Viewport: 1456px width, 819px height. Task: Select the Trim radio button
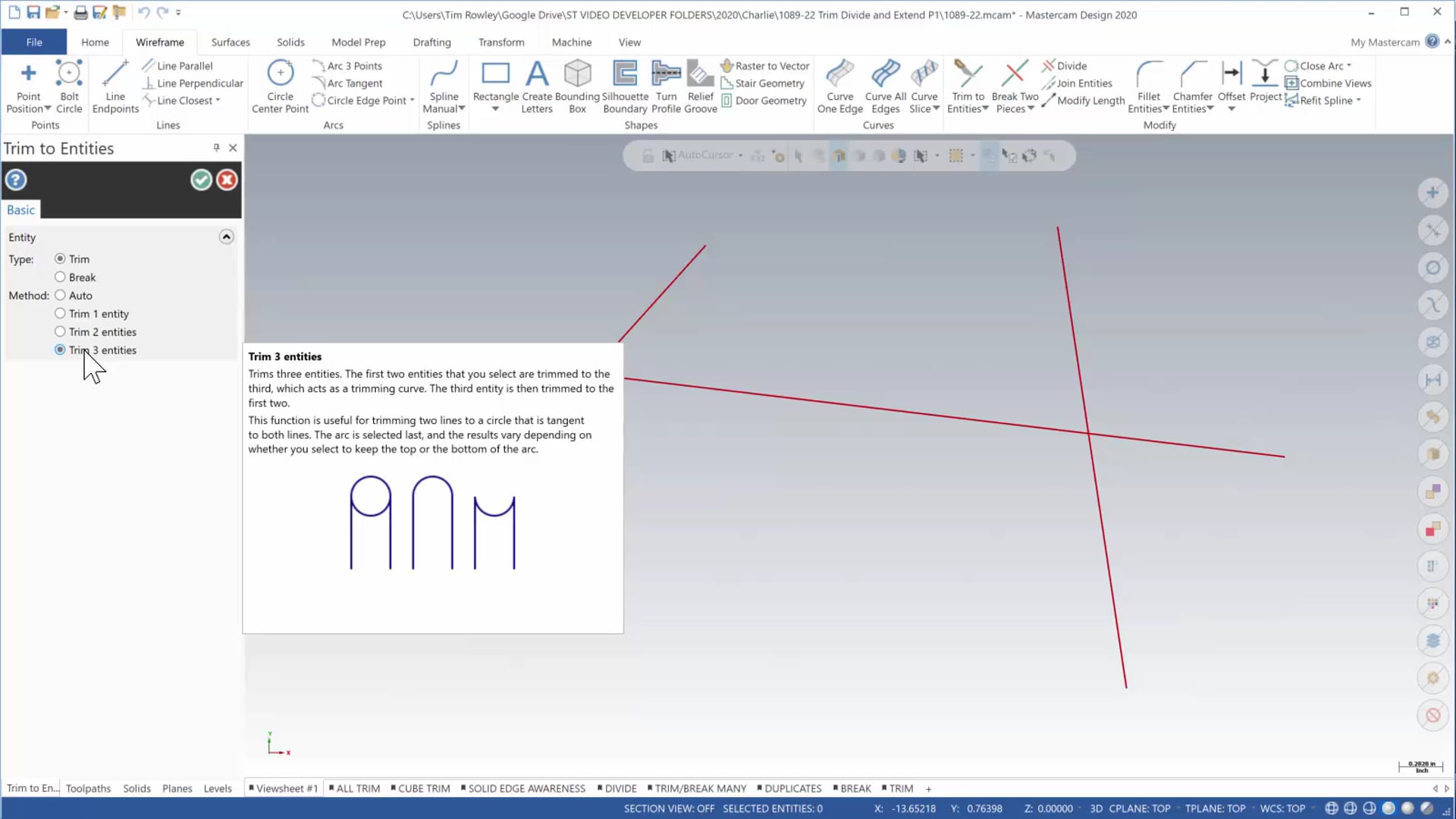click(59, 259)
